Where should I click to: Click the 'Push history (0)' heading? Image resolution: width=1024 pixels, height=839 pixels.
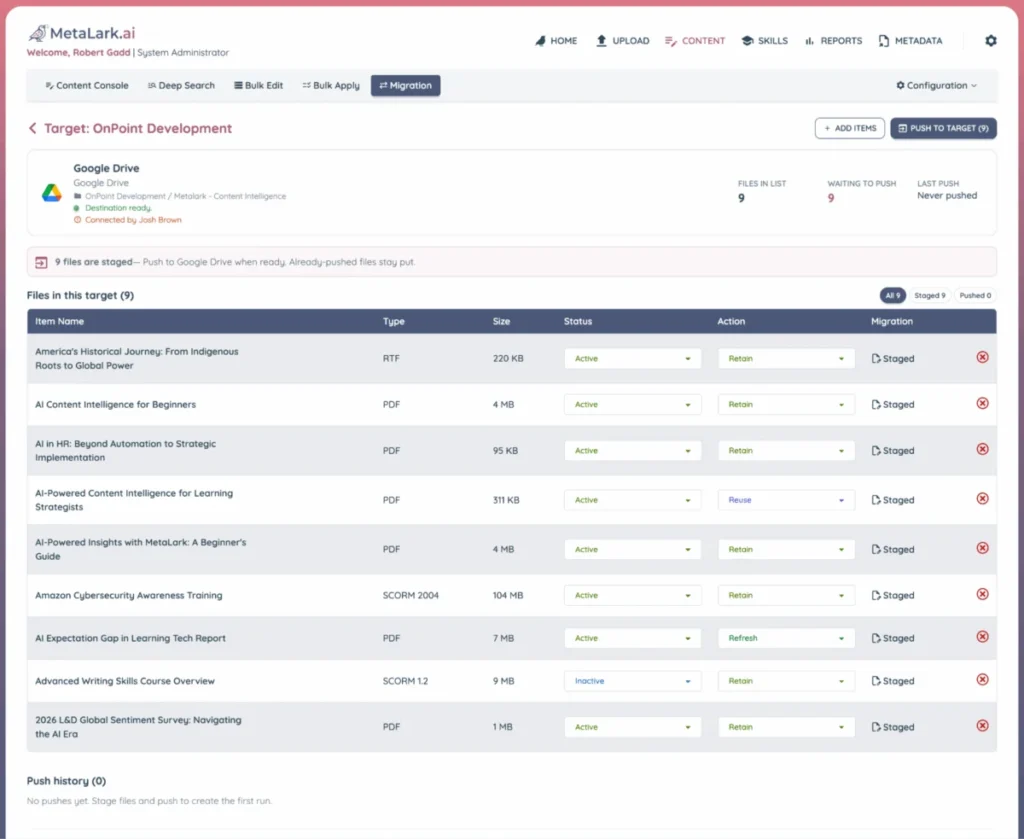tap(66, 781)
